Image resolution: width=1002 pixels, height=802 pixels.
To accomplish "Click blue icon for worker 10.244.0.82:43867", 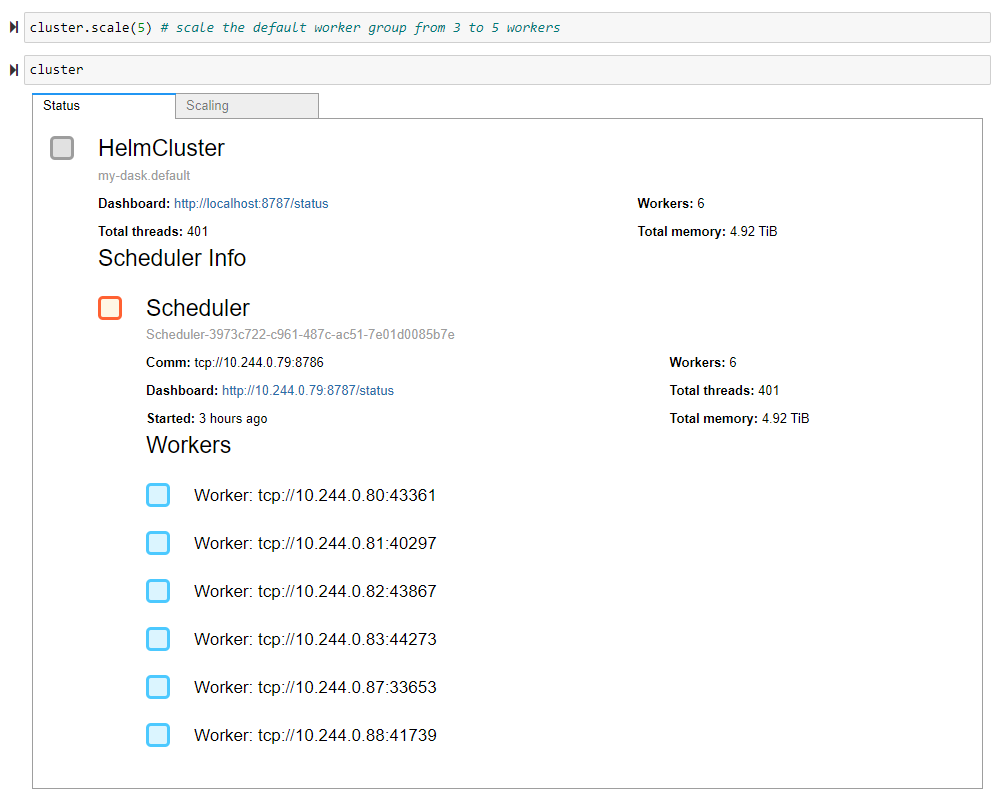I will tap(158, 591).
